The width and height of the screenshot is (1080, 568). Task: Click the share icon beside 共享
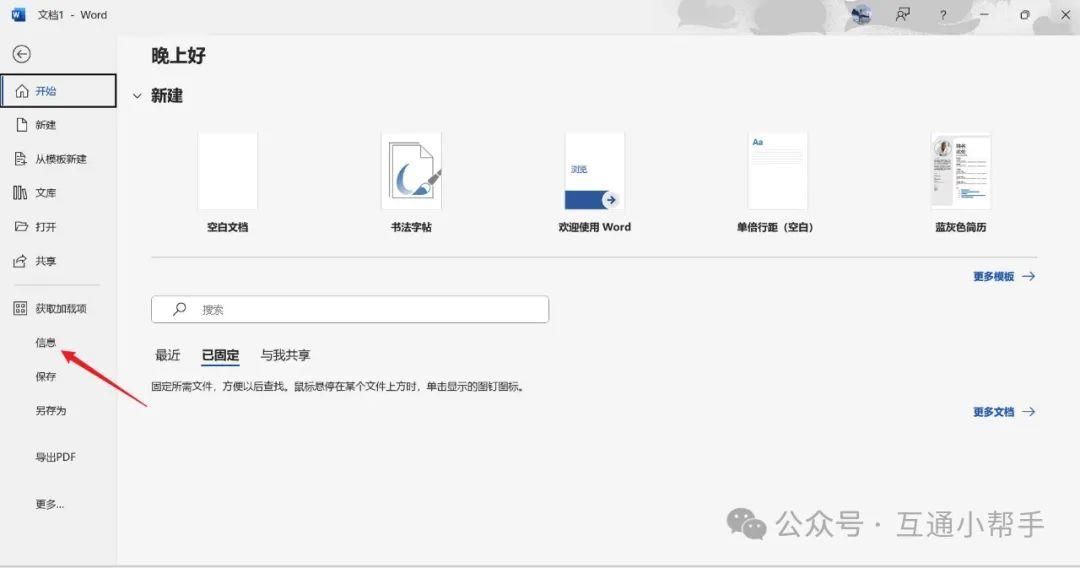tap(21, 261)
